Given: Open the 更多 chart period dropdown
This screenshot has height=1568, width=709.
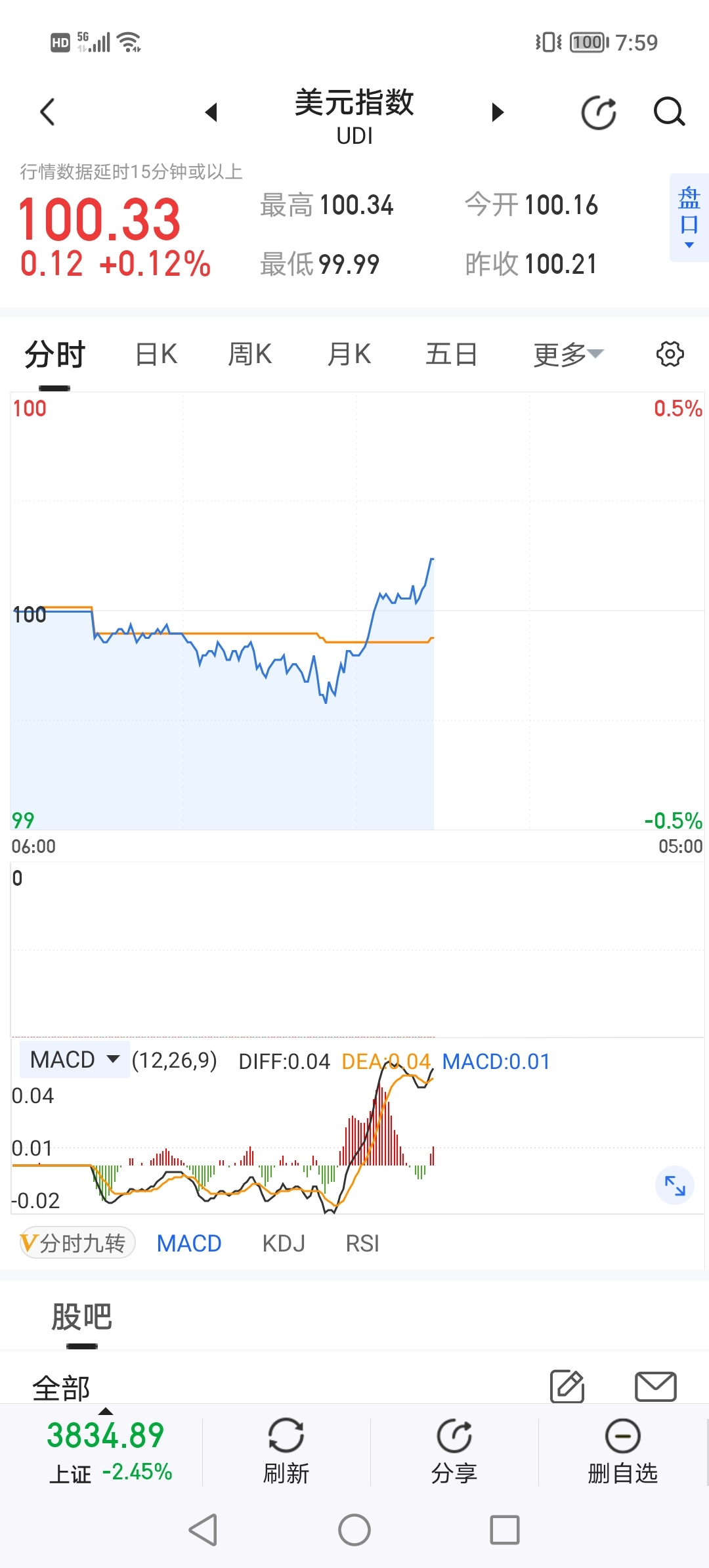Looking at the screenshot, I should point(568,355).
